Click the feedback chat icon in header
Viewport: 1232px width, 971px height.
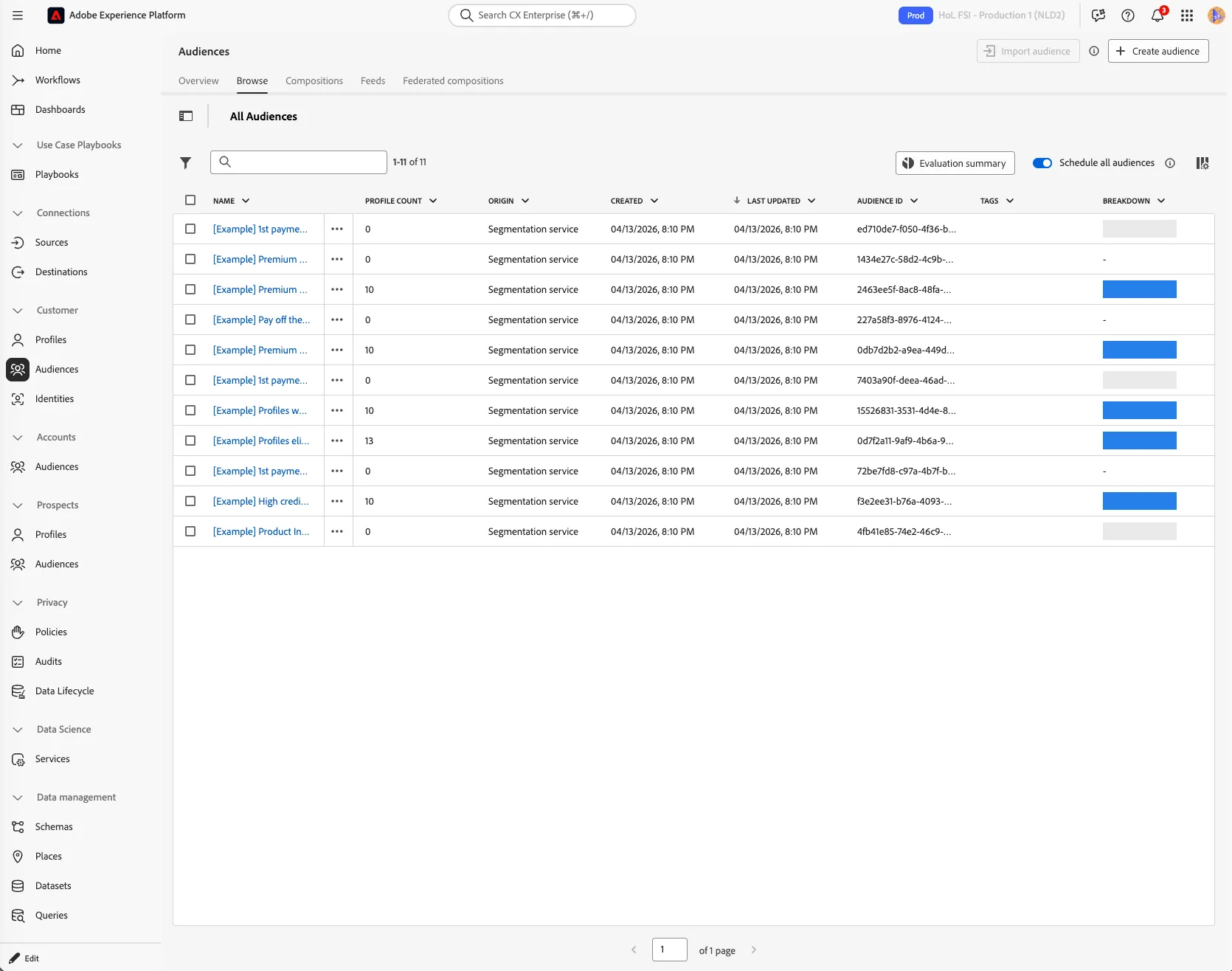tap(1098, 15)
